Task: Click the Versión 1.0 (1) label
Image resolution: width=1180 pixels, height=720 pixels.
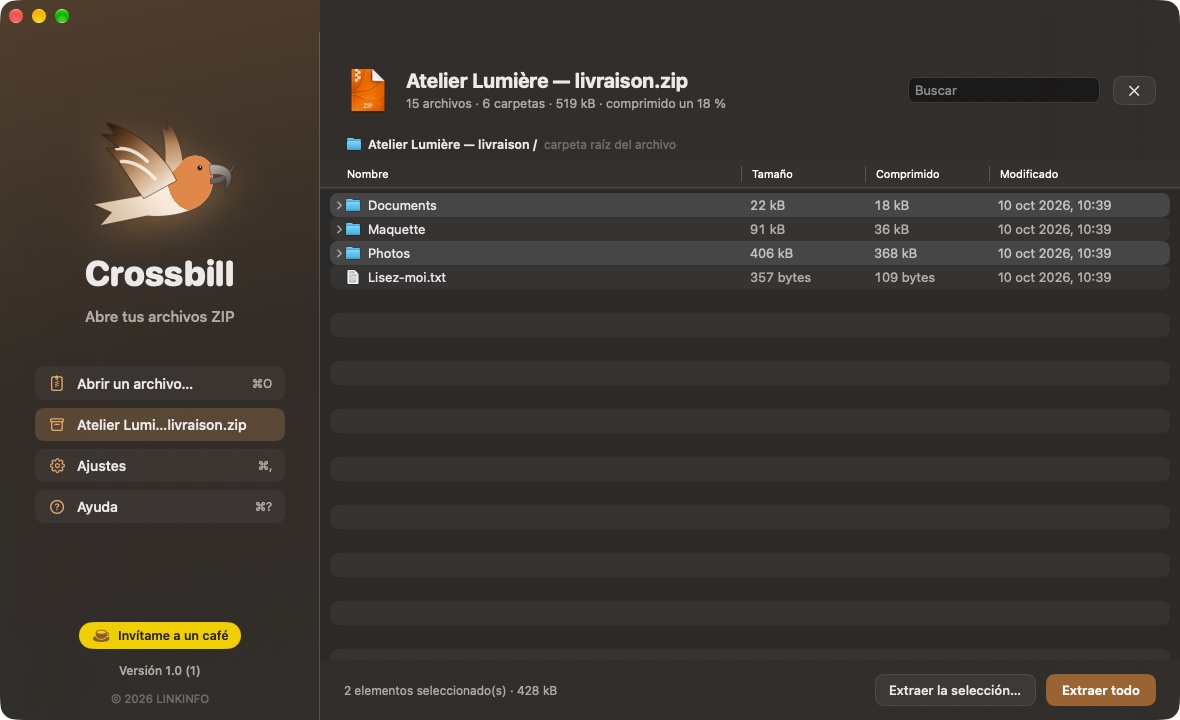Action: (x=160, y=670)
